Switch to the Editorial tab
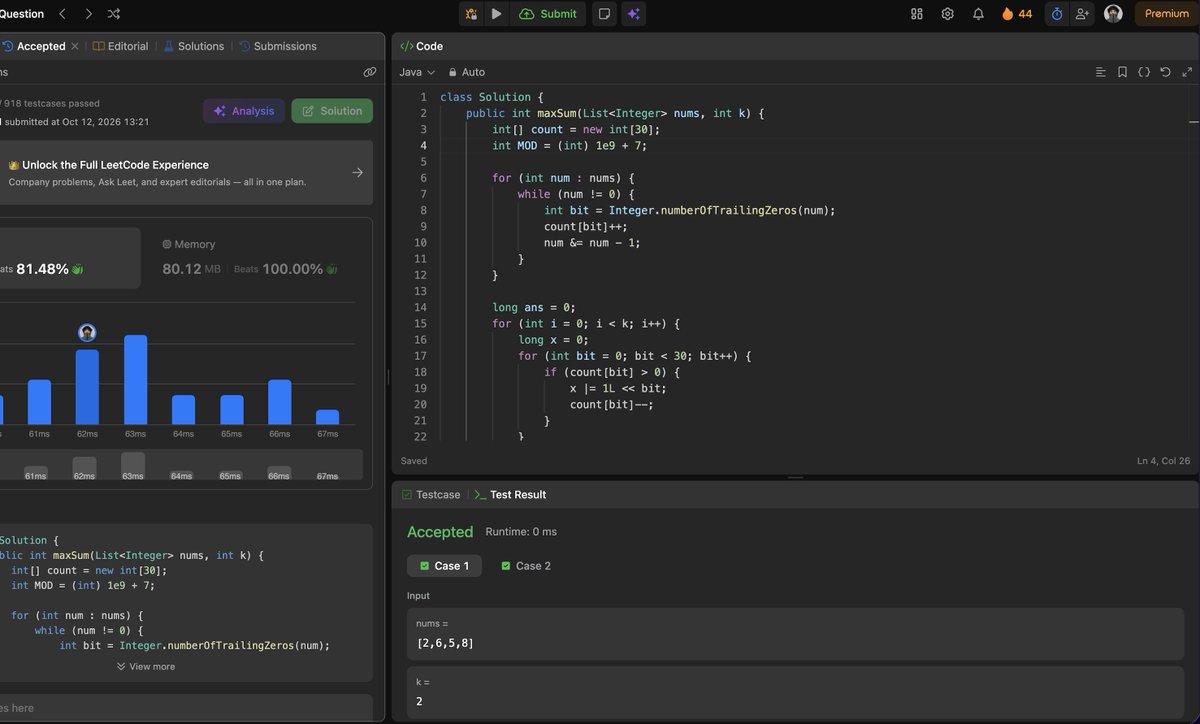Viewport: 1200px width, 724px height. (x=120, y=46)
